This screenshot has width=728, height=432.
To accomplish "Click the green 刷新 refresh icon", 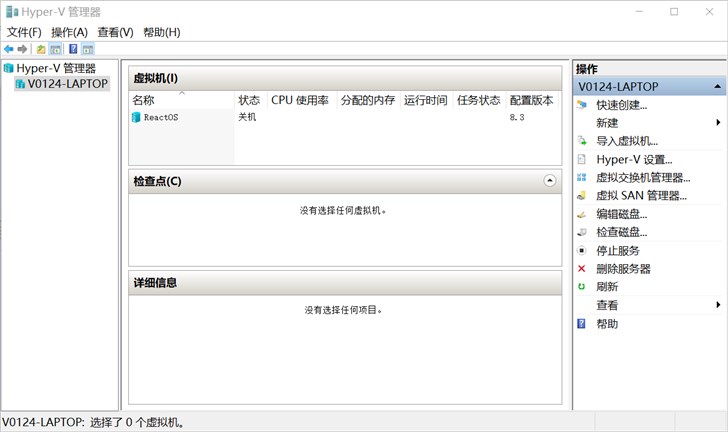I will click(x=581, y=287).
